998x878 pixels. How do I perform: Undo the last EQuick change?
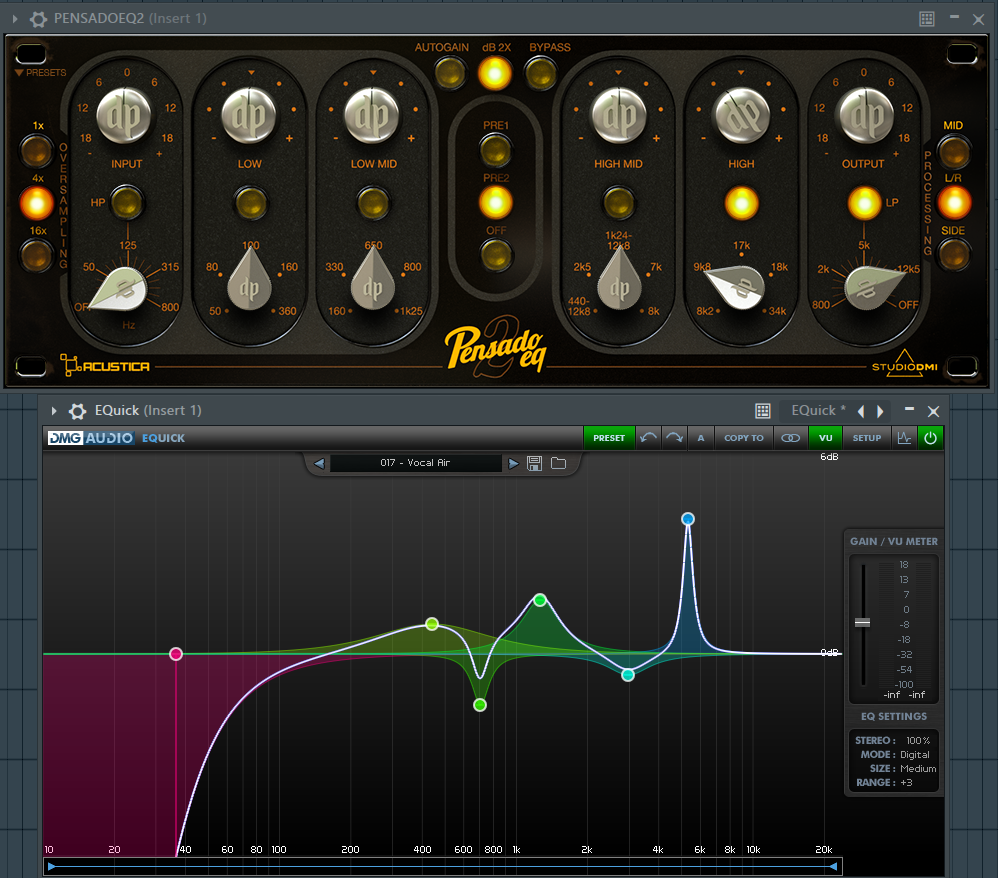pyautogui.click(x=649, y=438)
